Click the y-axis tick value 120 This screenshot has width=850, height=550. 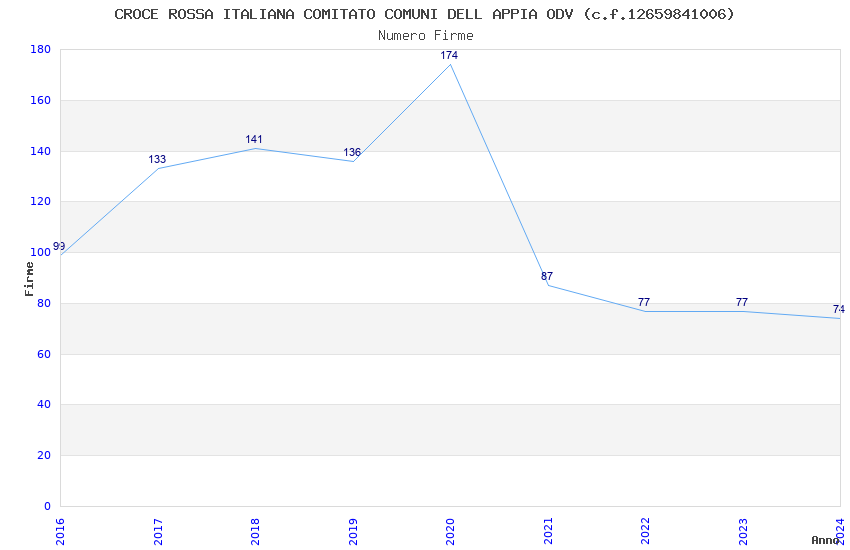(x=41, y=202)
